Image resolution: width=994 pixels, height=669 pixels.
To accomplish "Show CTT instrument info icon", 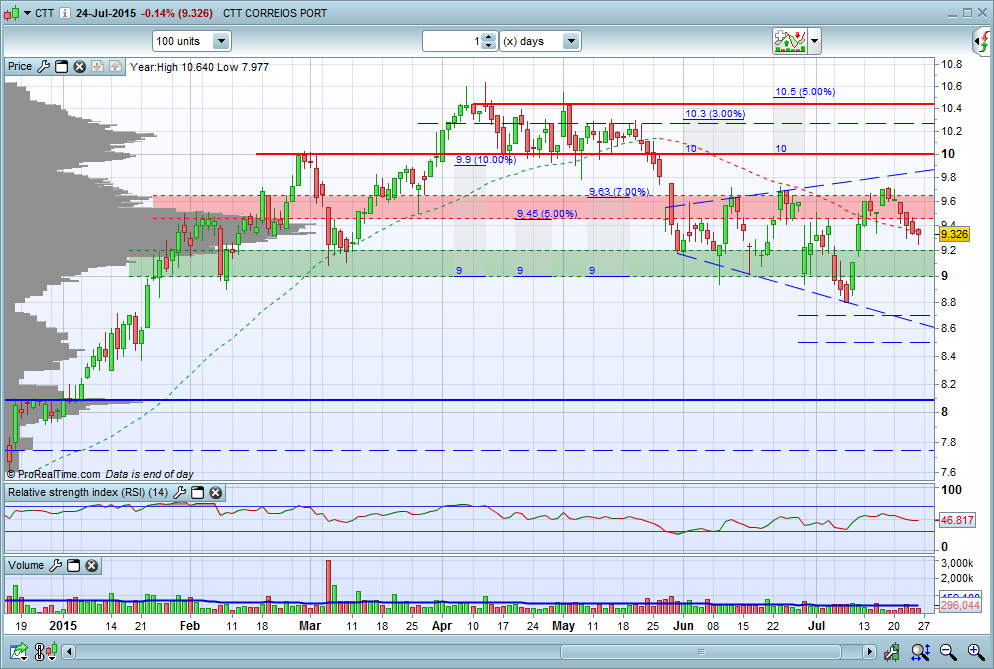I will click(65, 13).
